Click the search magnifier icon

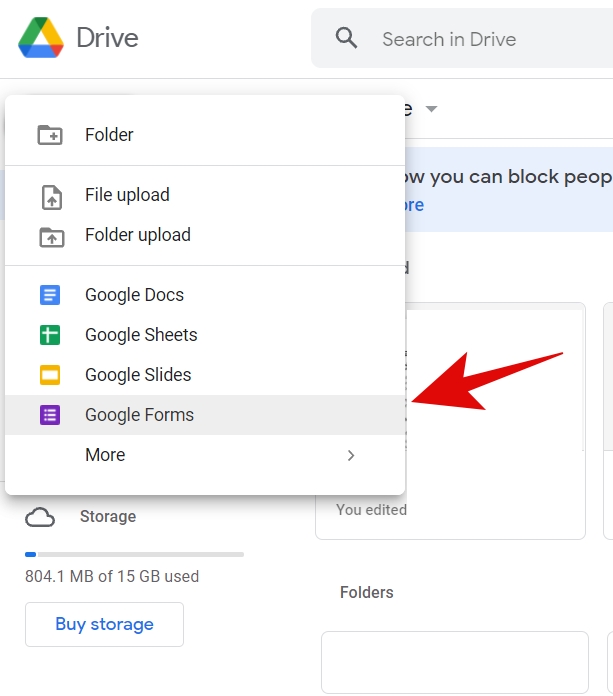tap(346, 38)
